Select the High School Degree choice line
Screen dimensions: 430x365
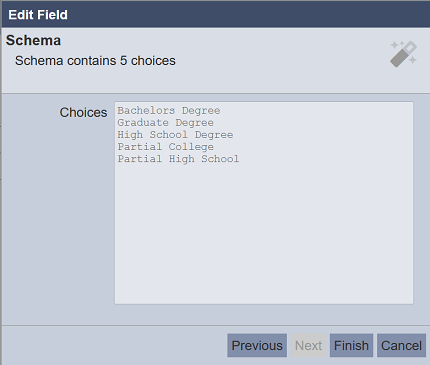[175, 134]
